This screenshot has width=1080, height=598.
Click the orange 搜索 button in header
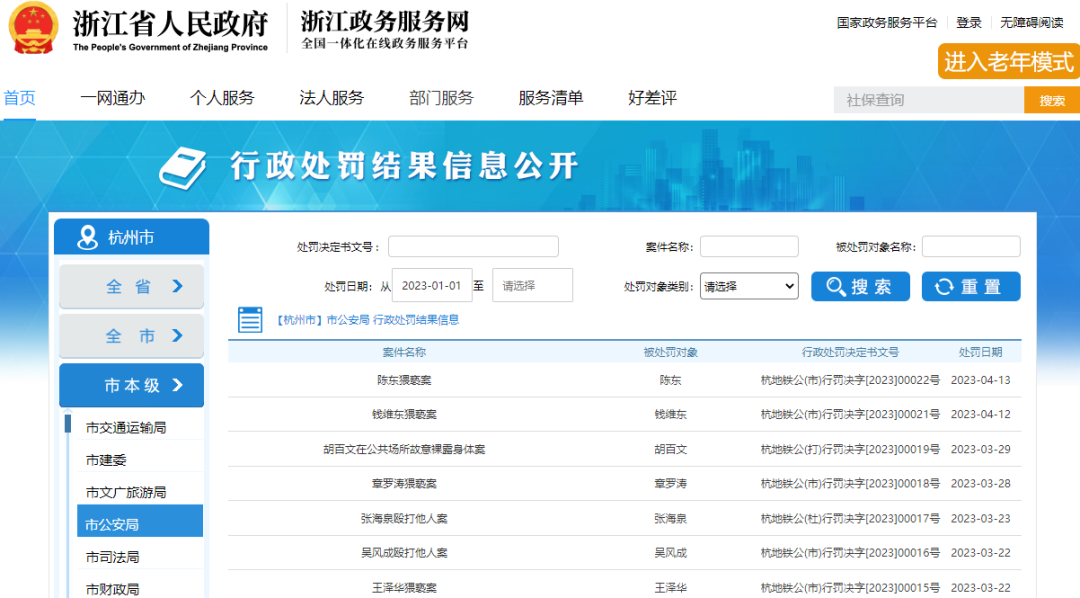click(1052, 101)
